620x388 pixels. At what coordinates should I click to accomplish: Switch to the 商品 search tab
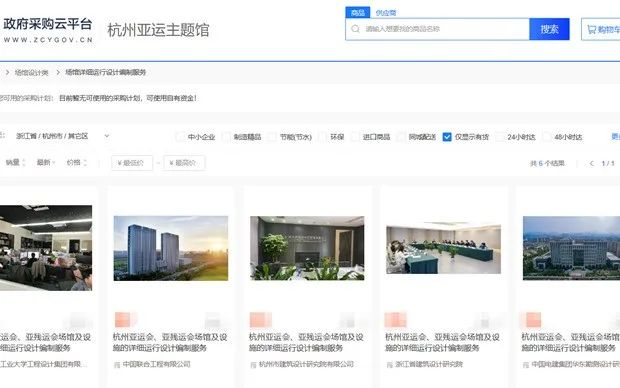pyautogui.click(x=357, y=13)
